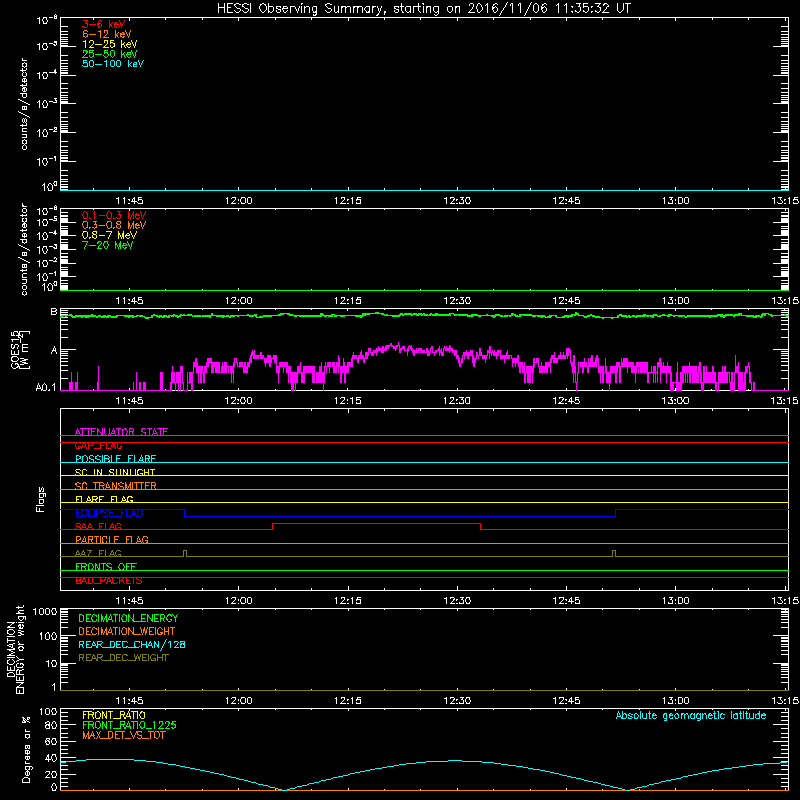Click the DECIMATION_WEIGHT legend label
Image resolution: width=800 pixels, height=800 pixels.
pyautogui.click(x=127, y=632)
